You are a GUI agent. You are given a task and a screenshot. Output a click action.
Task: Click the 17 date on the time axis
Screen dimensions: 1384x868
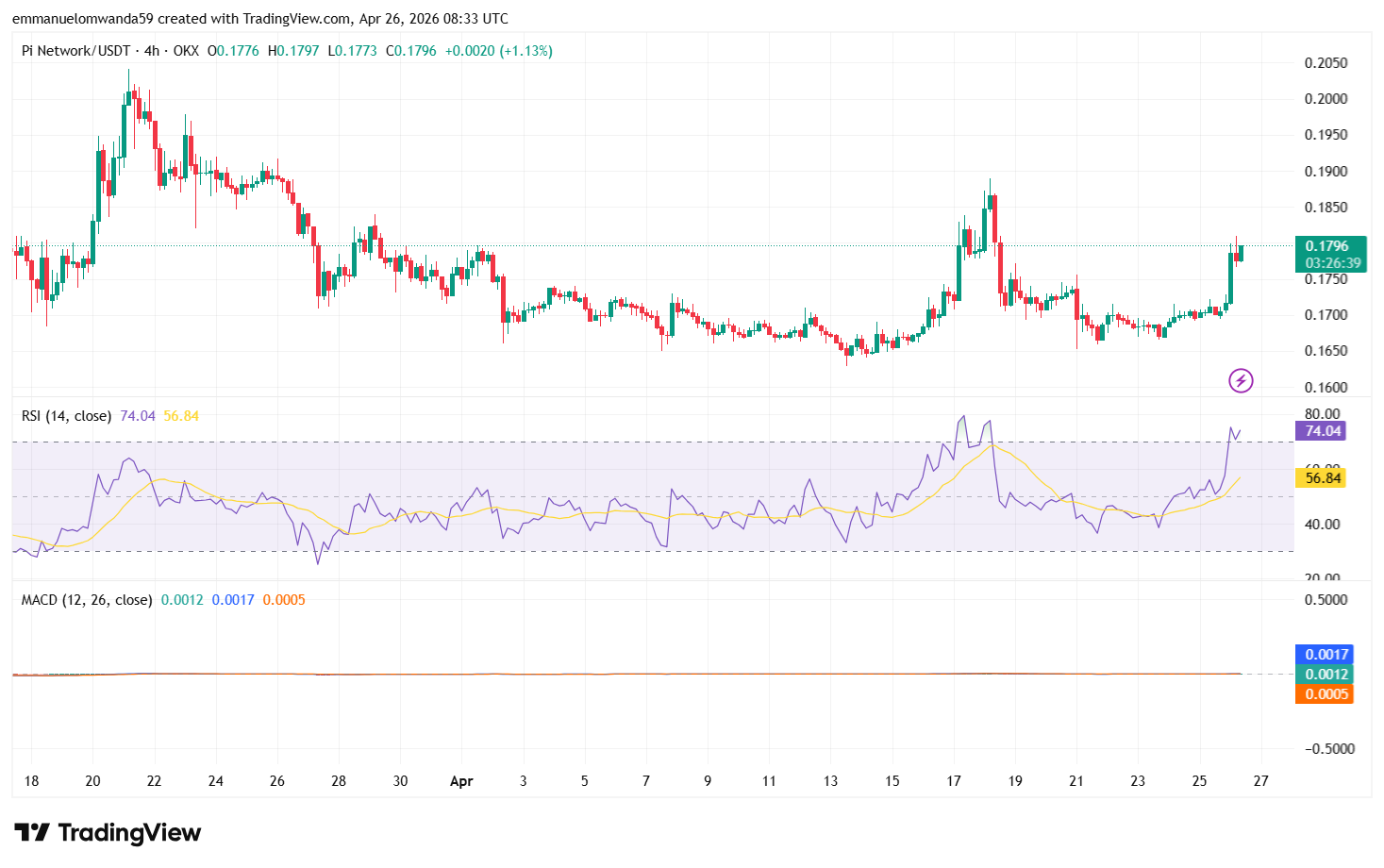click(x=954, y=781)
